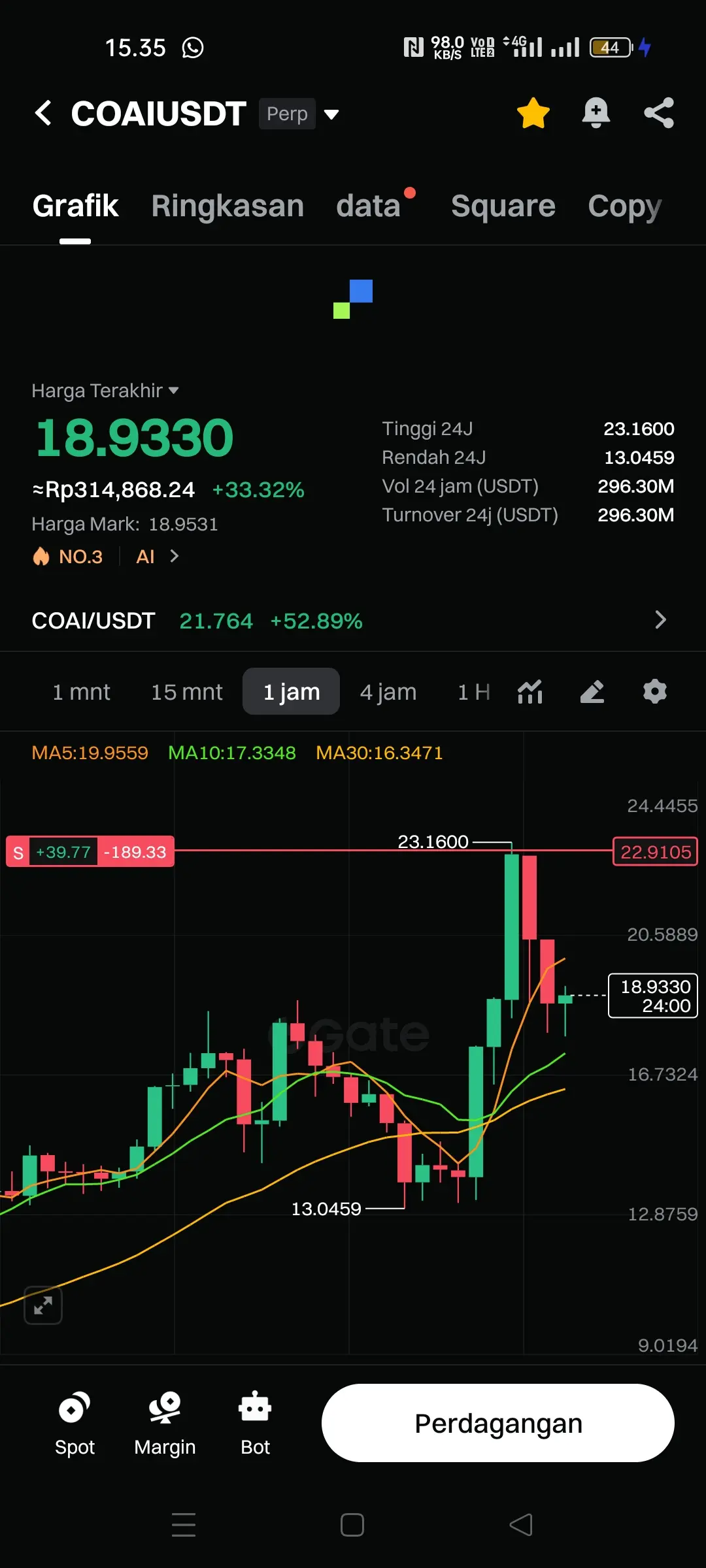This screenshot has height=1568, width=706.
Task: Open the Copy tab
Action: 625,206
